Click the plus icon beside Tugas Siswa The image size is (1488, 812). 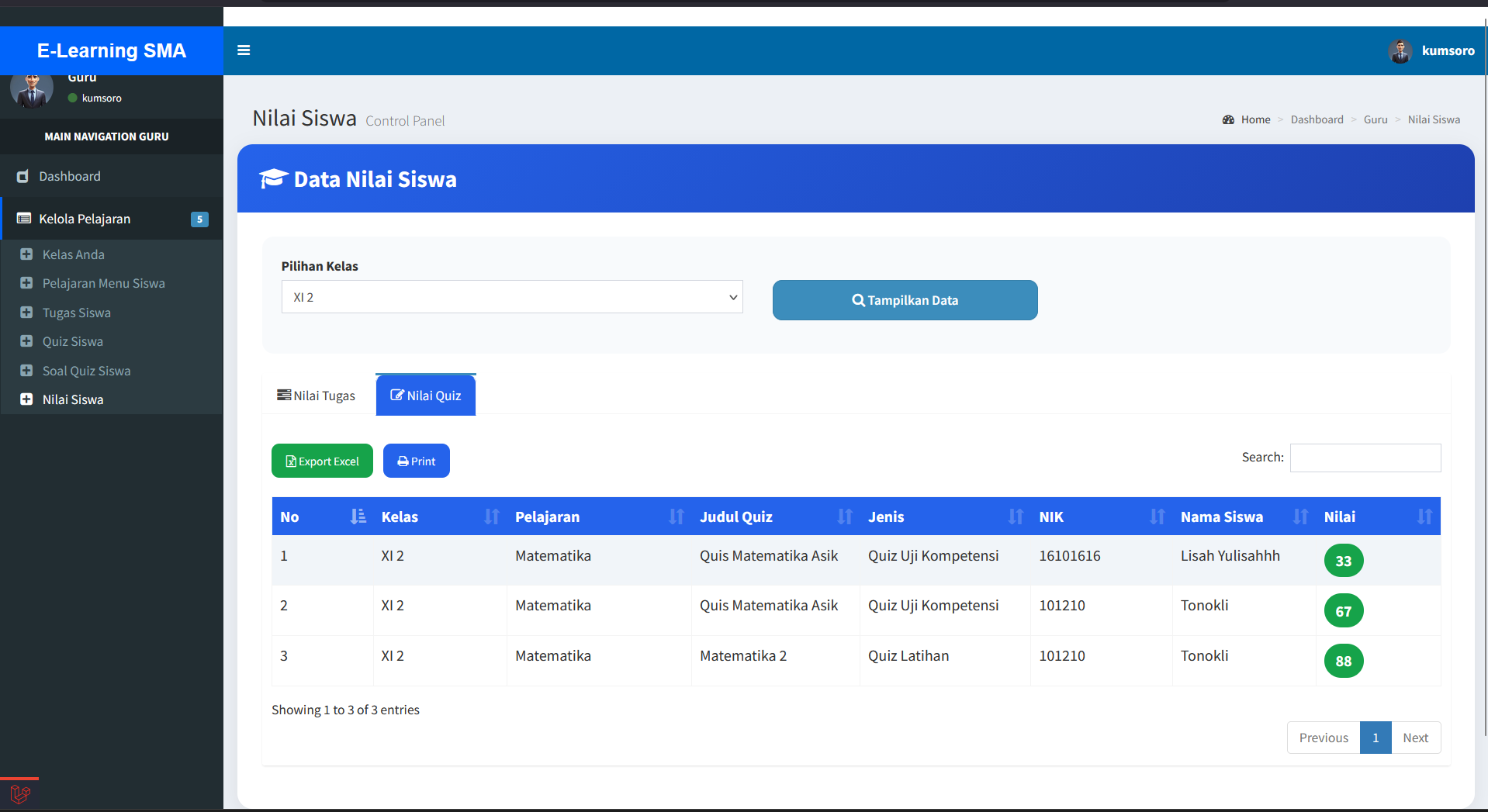click(x=26, y=313)
